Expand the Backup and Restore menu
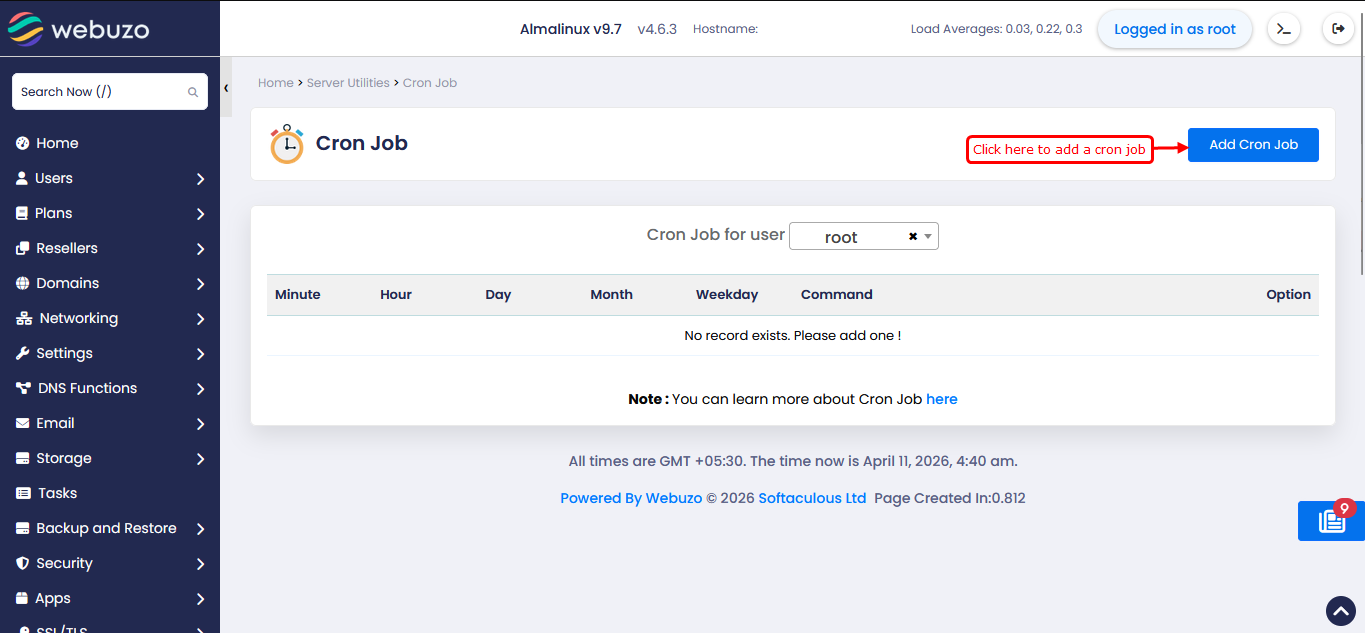The height and width of the screenshot is (633, 1365). point(109,528)
